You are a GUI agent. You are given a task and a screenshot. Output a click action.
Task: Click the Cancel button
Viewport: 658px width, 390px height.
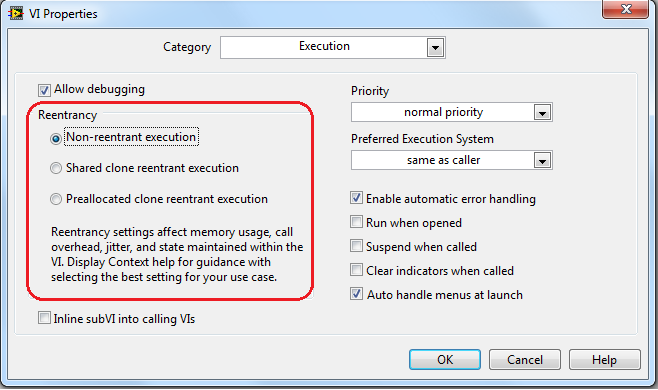tap(525, 360)
